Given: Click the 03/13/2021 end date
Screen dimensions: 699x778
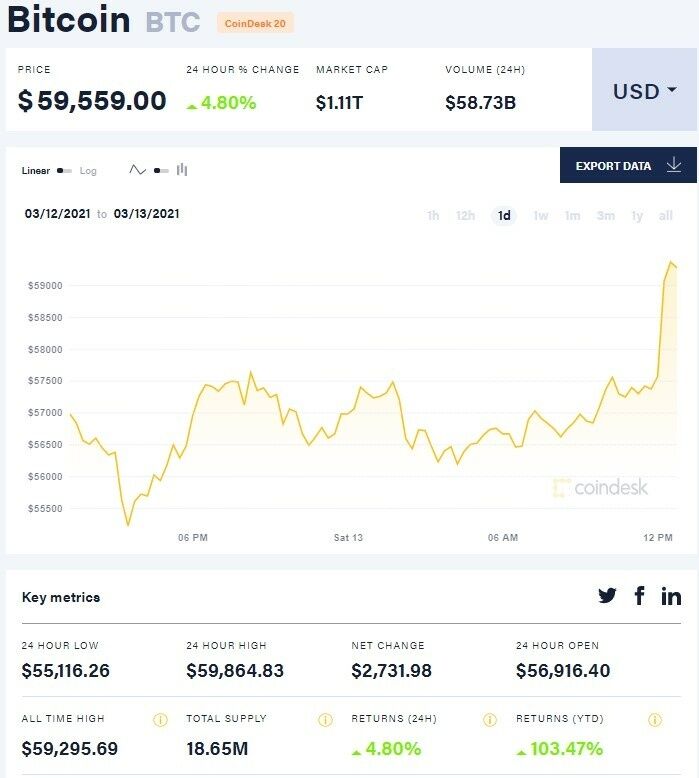Looking at the screenshot, I should [147, 214].
